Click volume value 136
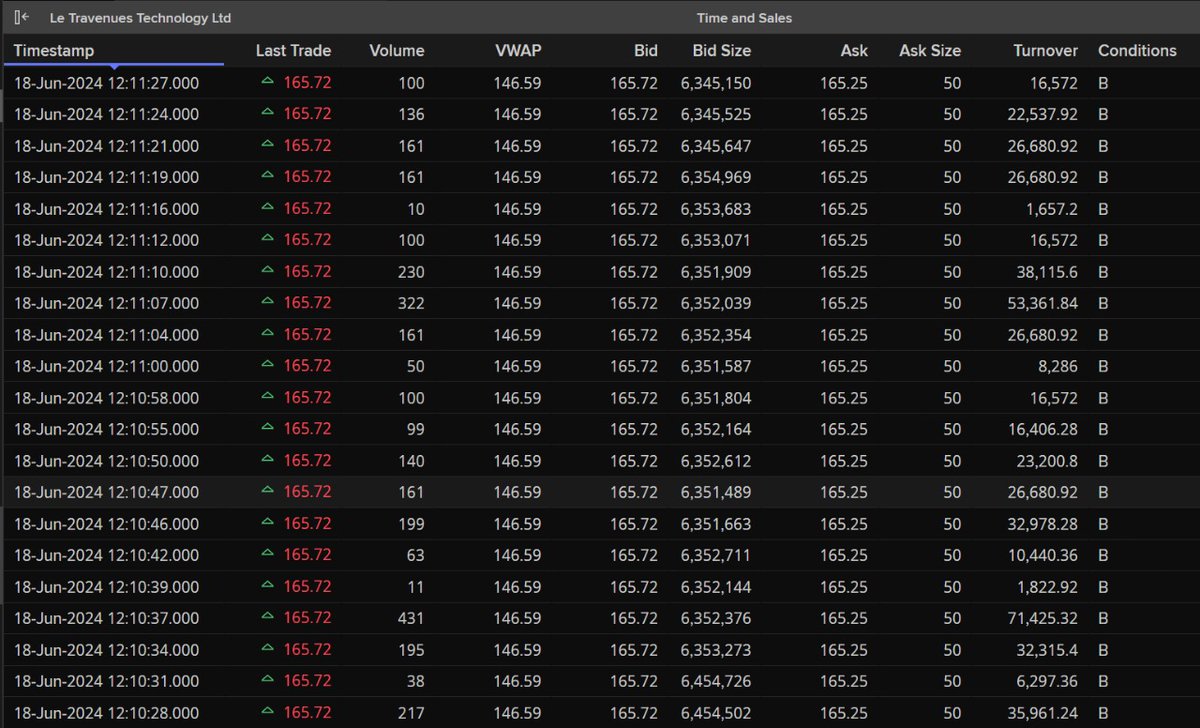Viewport: 1200px width, 728px height. point(411,115)
